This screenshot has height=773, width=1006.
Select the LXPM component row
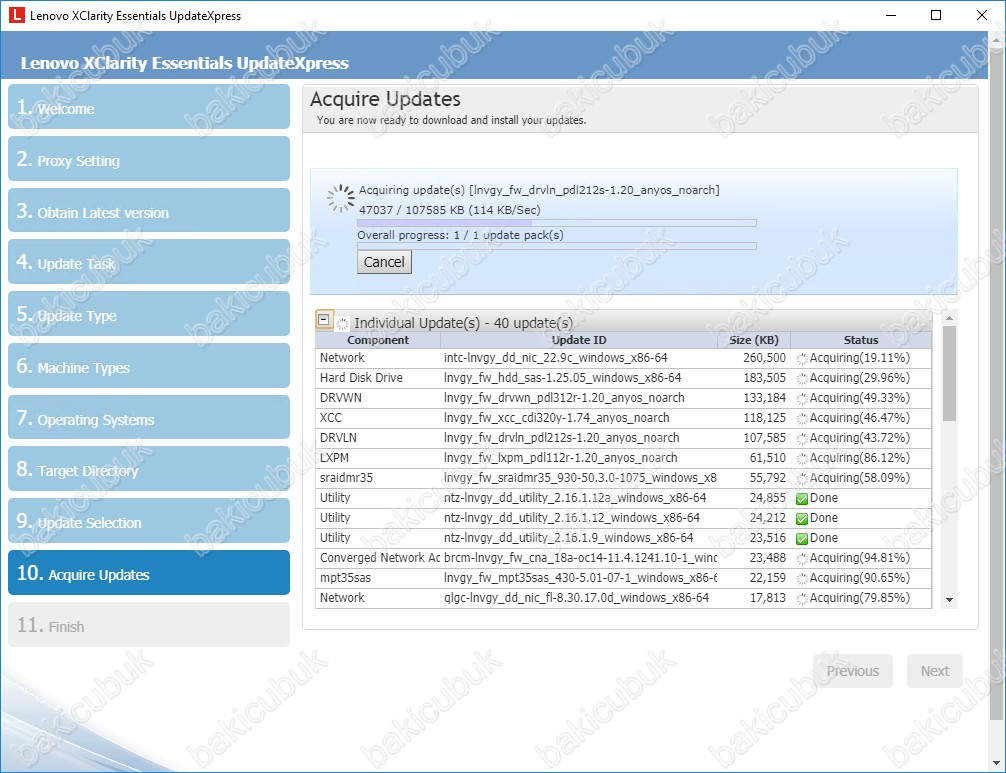click(623, 457)
